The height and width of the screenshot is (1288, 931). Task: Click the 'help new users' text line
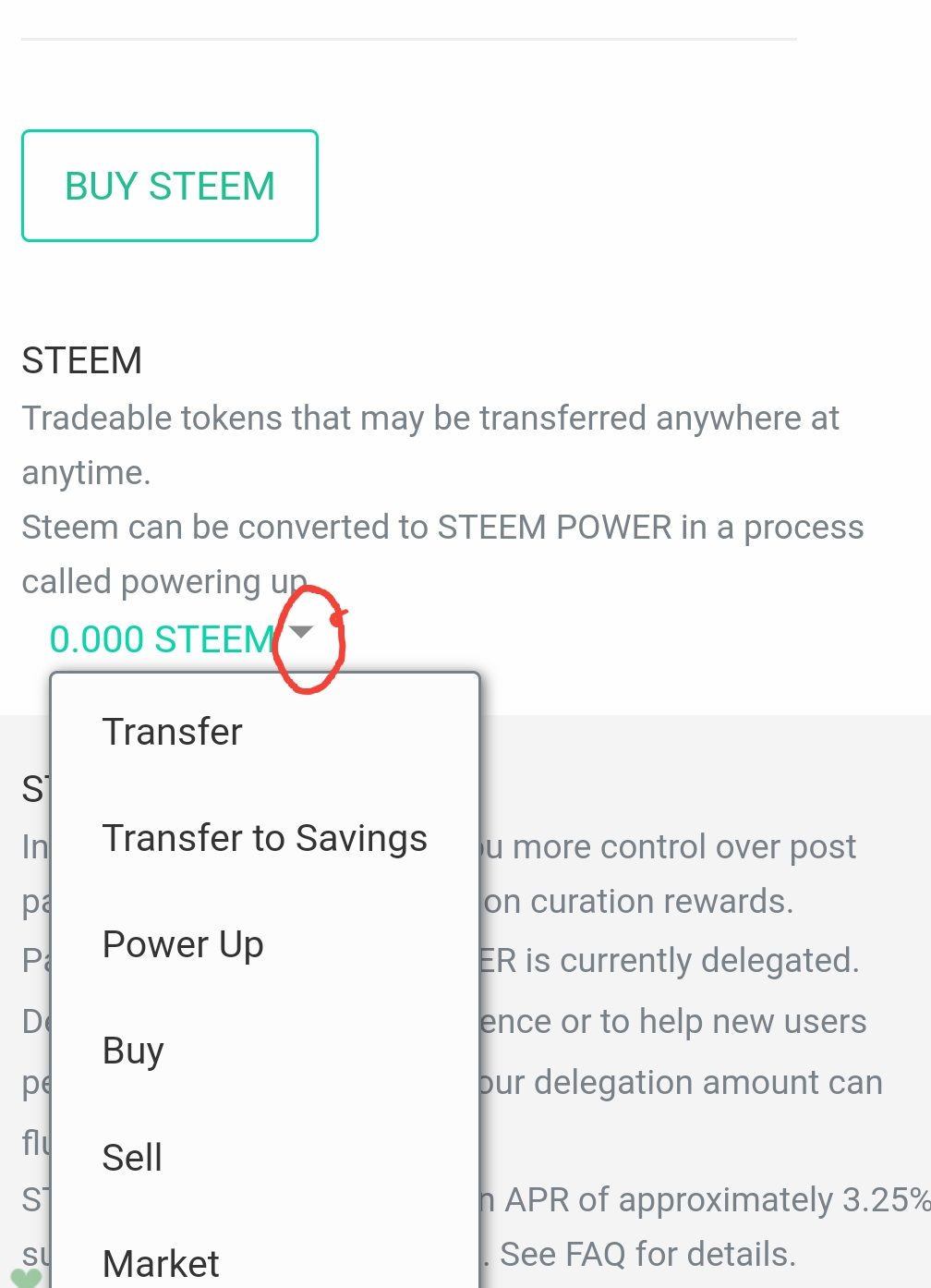point(674,1022)
